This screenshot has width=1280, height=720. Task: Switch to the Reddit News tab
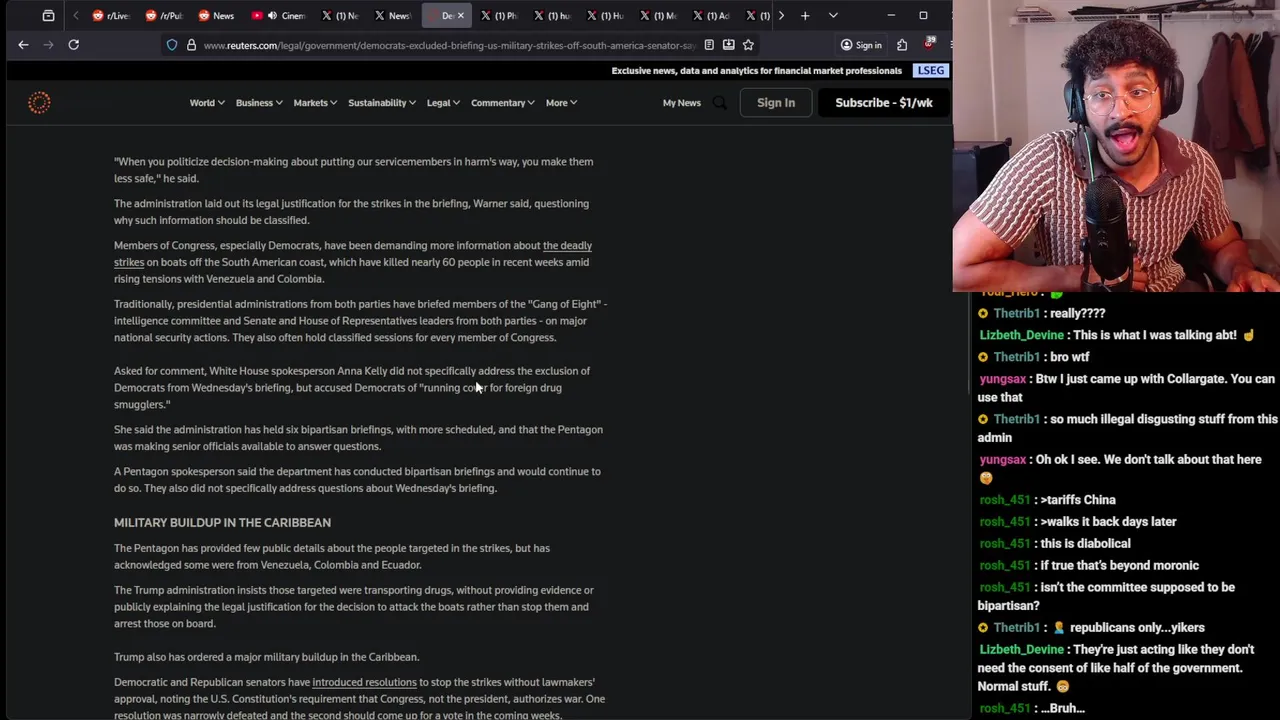[217, 16]
